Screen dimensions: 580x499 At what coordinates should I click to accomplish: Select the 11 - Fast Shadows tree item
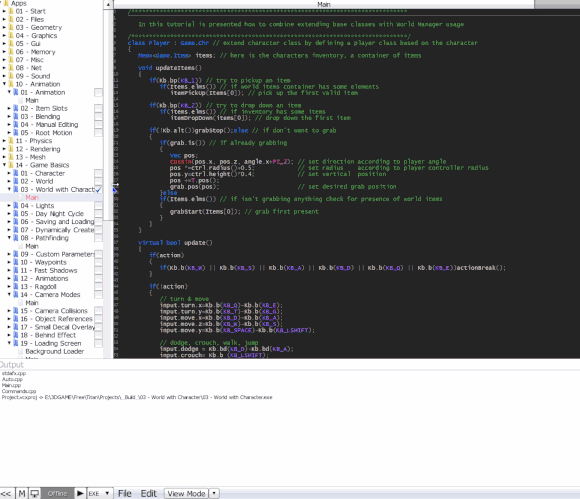pyautogui.click(x=49, y=270)
